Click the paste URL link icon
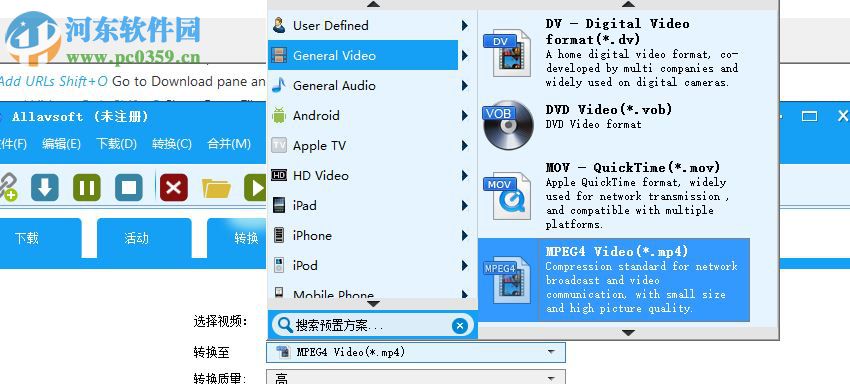Screen dimensions: 850x384 (8, 188)
